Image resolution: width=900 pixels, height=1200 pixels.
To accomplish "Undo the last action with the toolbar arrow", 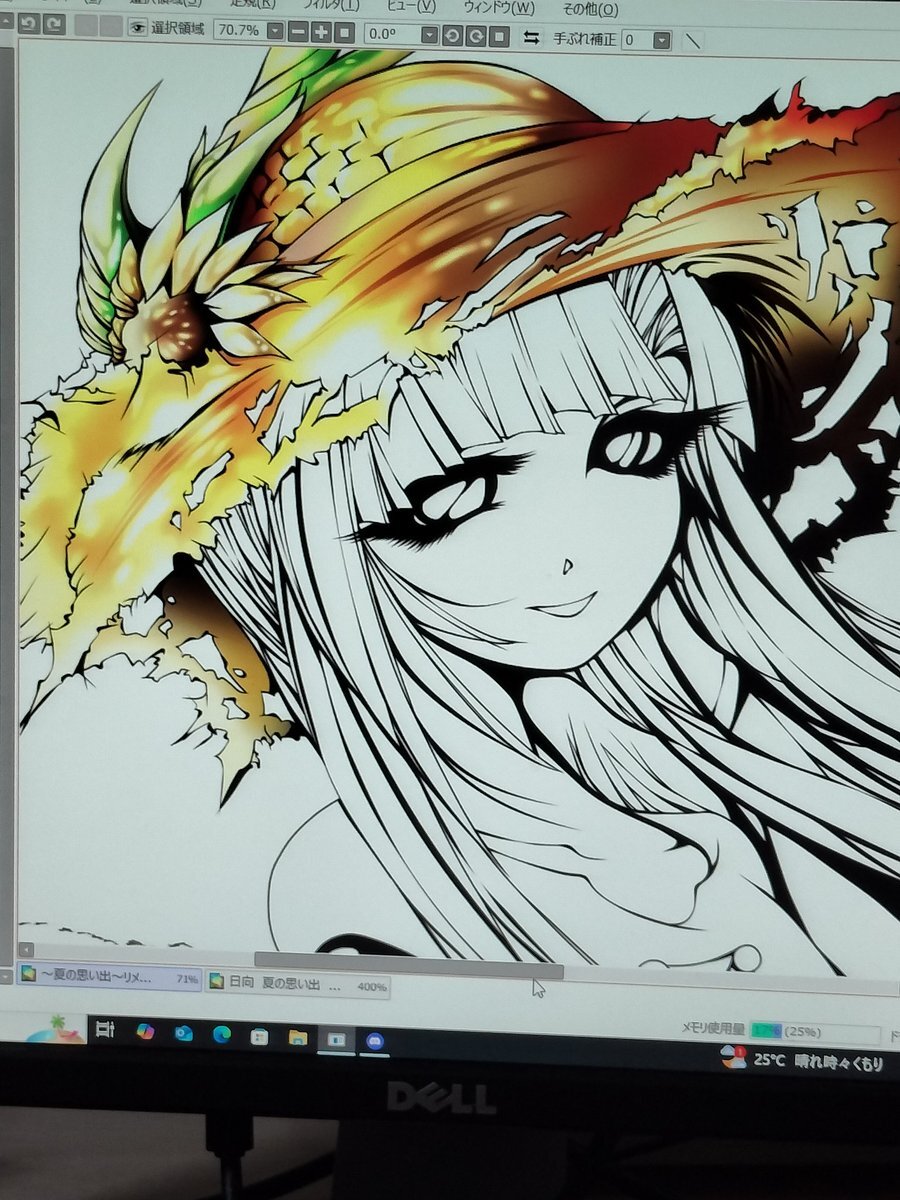I will click(x=29, y=26).
